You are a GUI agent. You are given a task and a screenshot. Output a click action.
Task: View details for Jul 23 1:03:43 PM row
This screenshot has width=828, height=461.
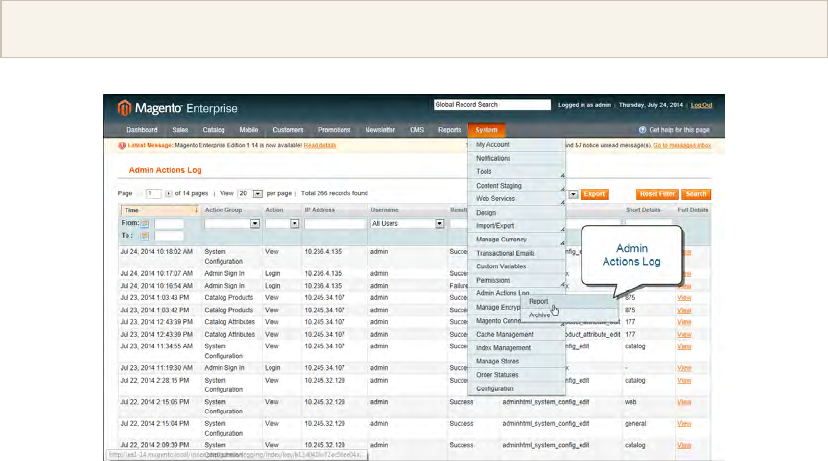pyautogui.click(x=684, y=298)
